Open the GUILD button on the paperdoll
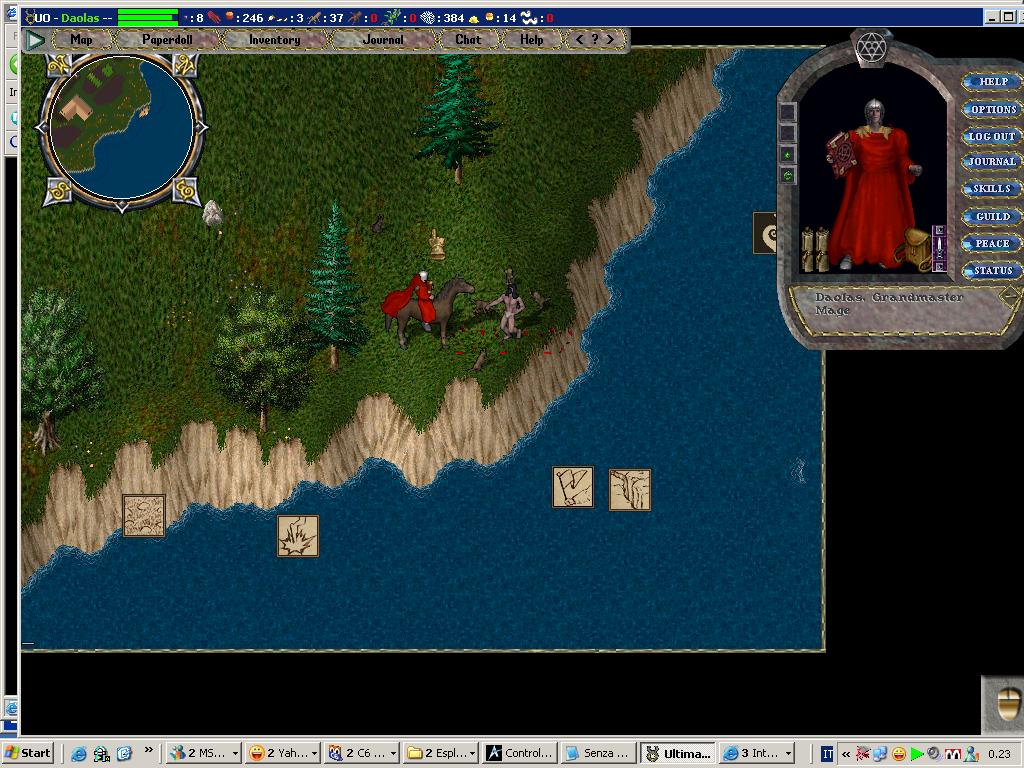 [993, 216]
